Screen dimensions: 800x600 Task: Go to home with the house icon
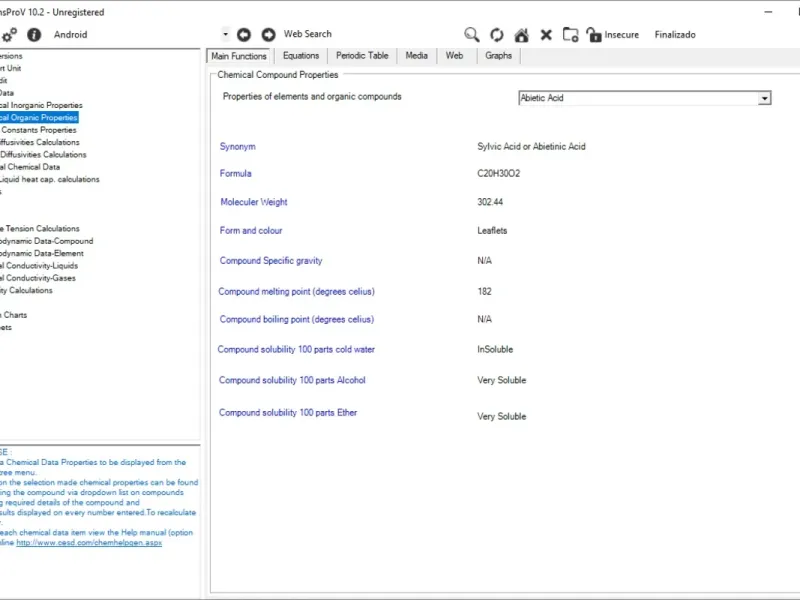pos(521,35)
